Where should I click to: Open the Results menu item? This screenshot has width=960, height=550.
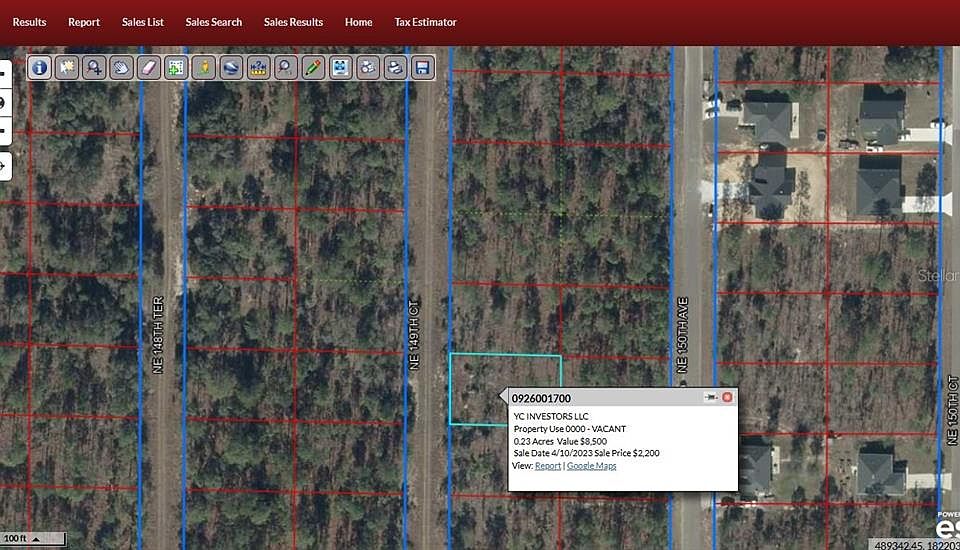pyautogui.click(x=29, y=22)
